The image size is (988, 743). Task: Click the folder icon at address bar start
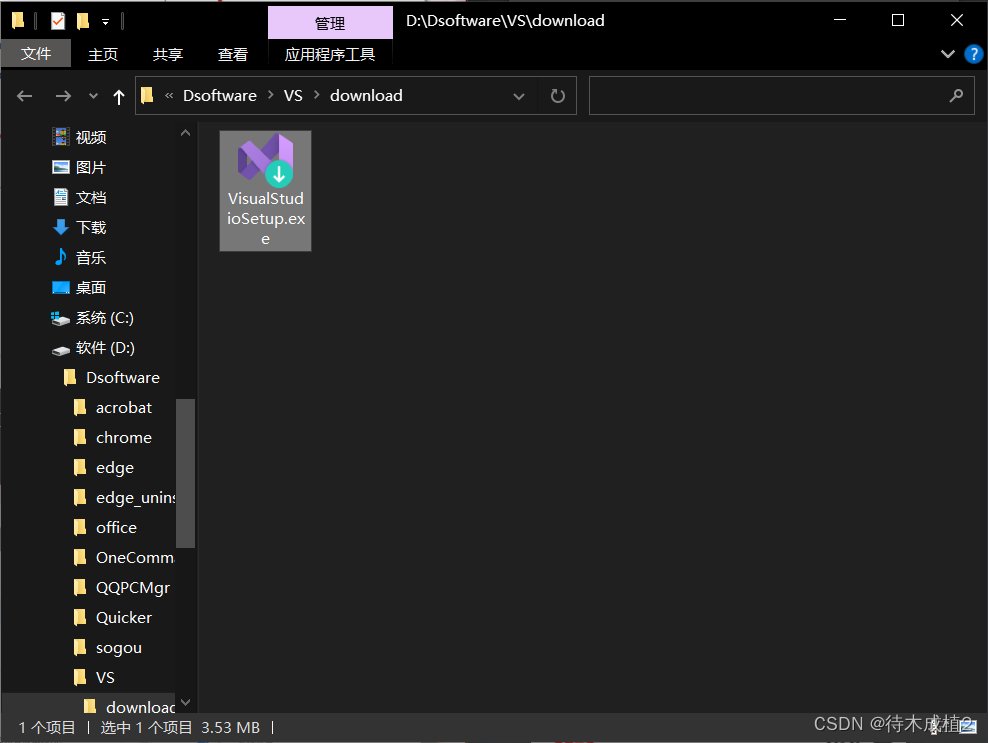tap(147, 95)
